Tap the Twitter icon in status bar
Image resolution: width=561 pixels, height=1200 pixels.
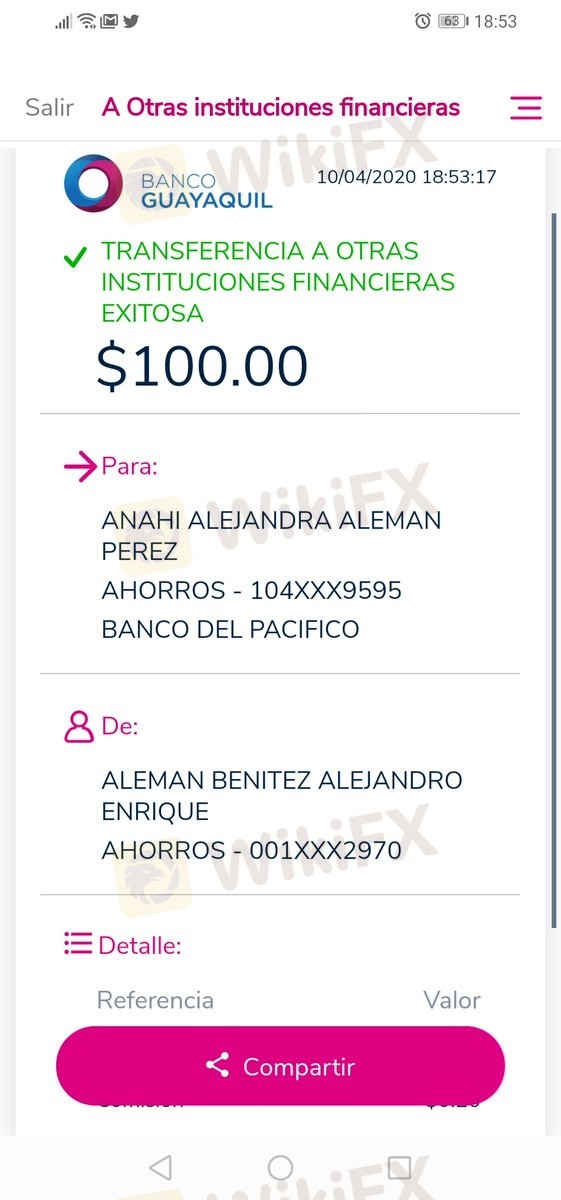[131, 20]
